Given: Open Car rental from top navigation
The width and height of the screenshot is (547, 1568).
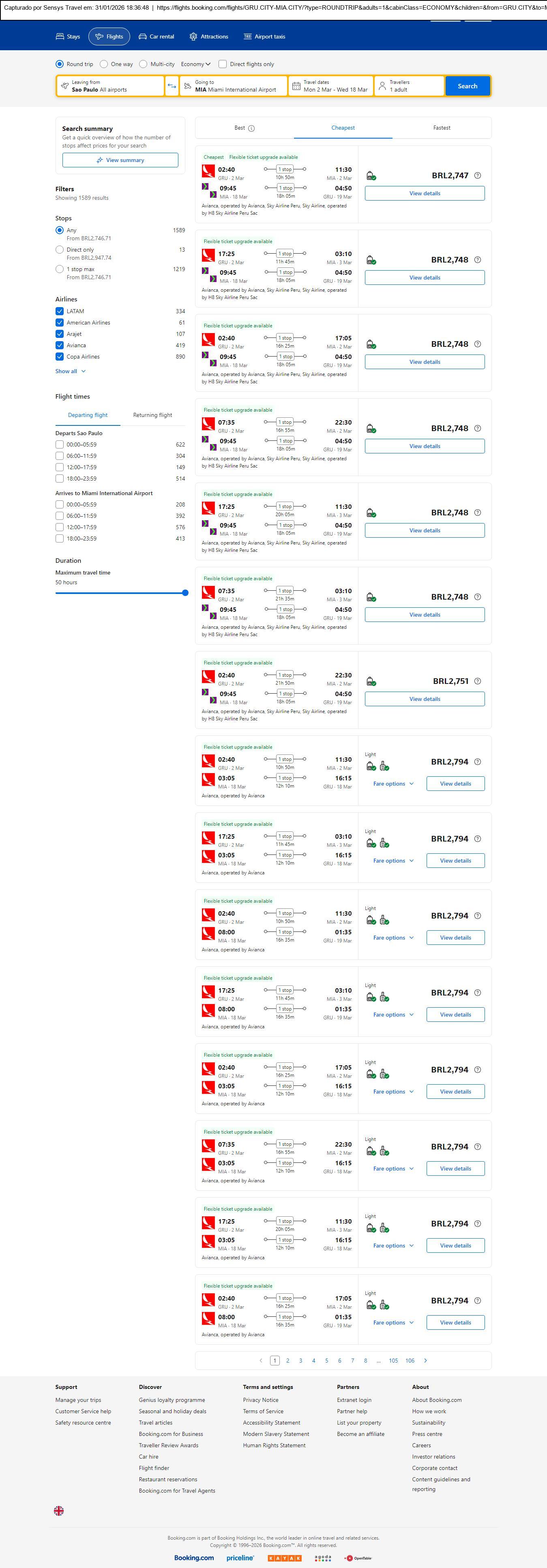Looking at the screenshot, I should tap(157, 36).
